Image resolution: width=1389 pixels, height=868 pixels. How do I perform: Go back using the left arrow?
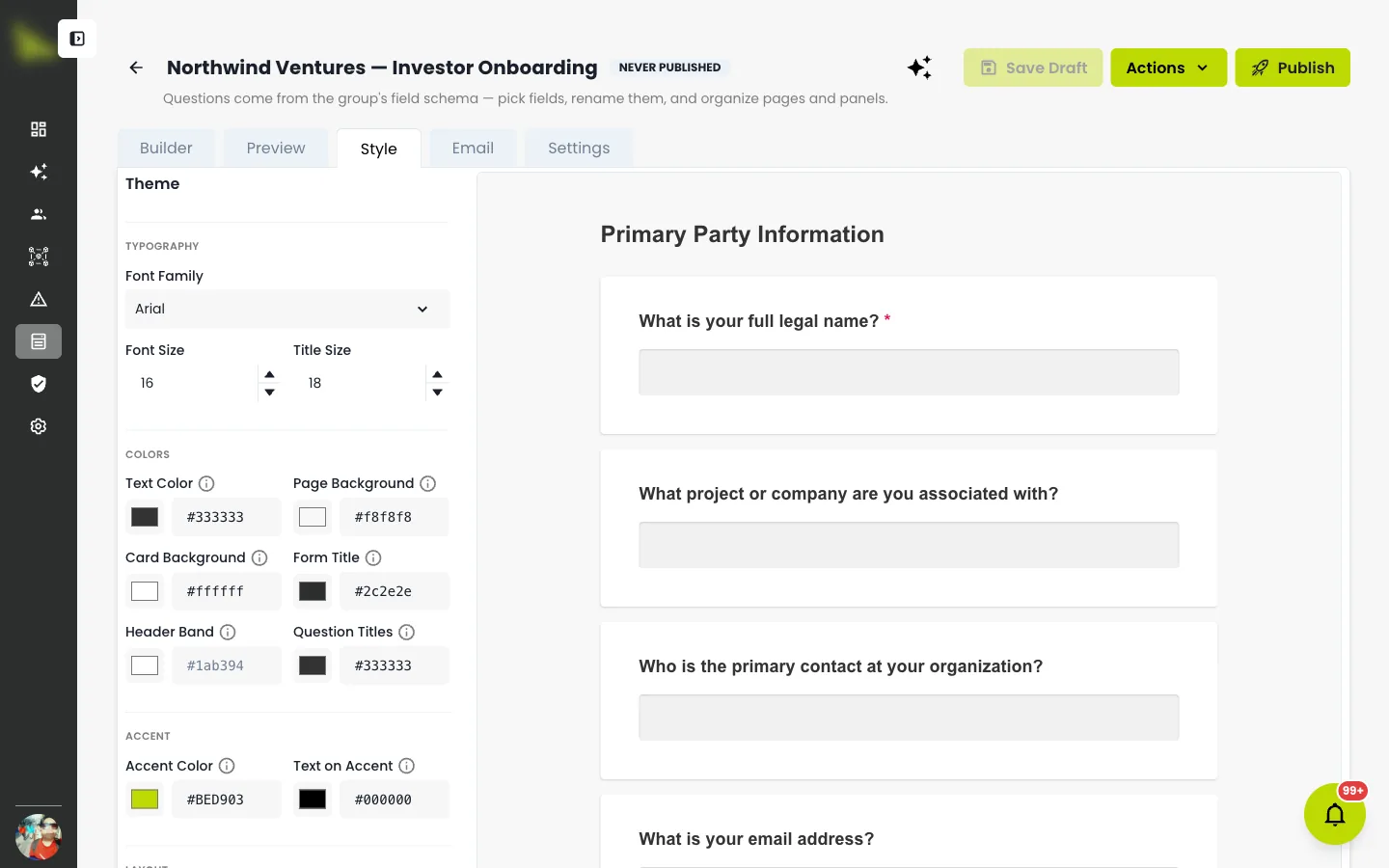pyautogui.click(x=136, y=68)
